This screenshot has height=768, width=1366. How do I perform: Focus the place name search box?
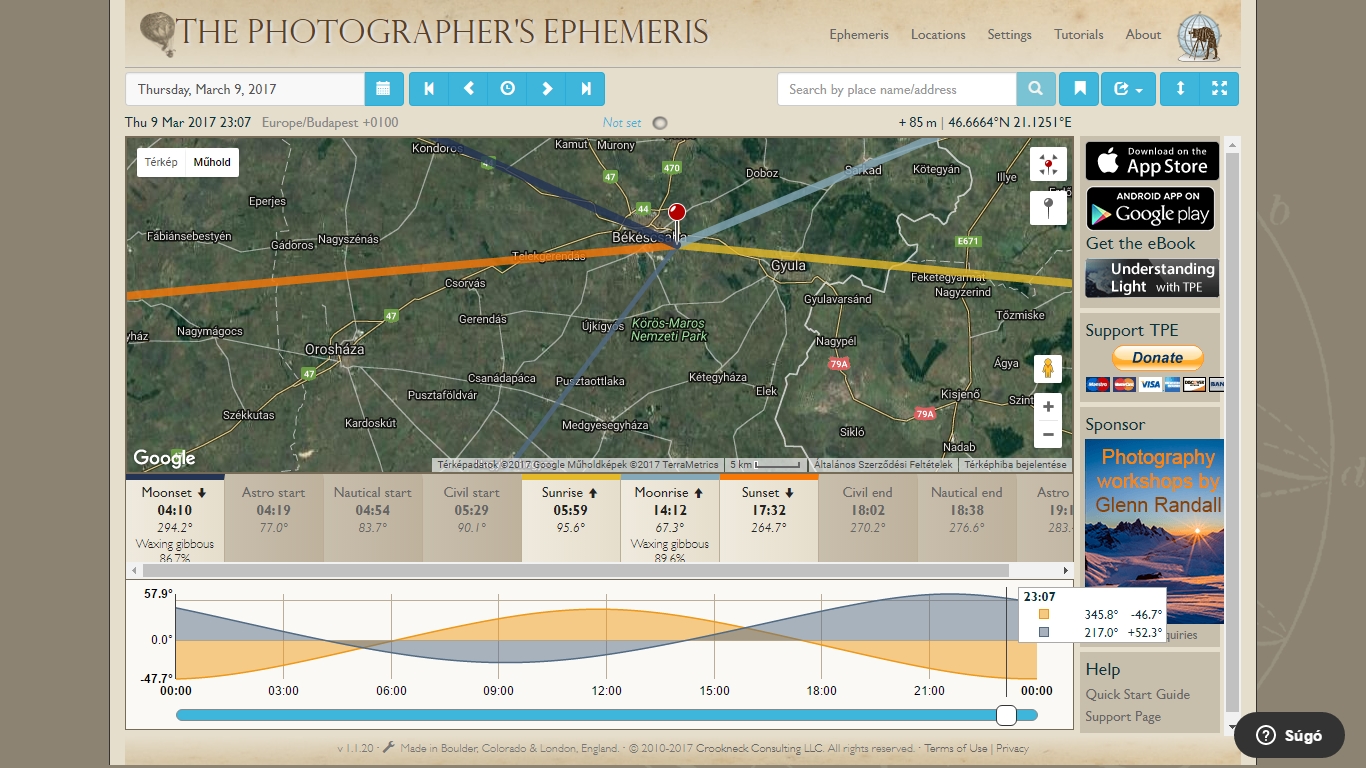click(x=897, y=89)
